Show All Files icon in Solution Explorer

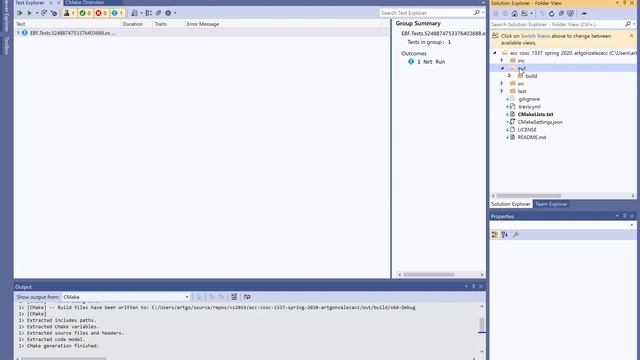[571, 13]
